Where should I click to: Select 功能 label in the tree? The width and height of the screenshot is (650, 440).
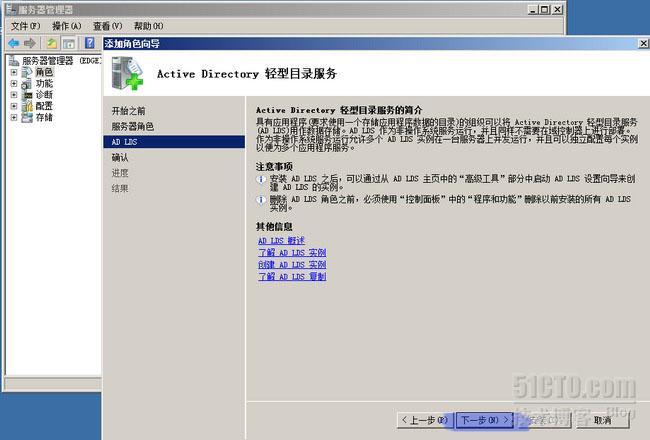[x=44, y=84]
